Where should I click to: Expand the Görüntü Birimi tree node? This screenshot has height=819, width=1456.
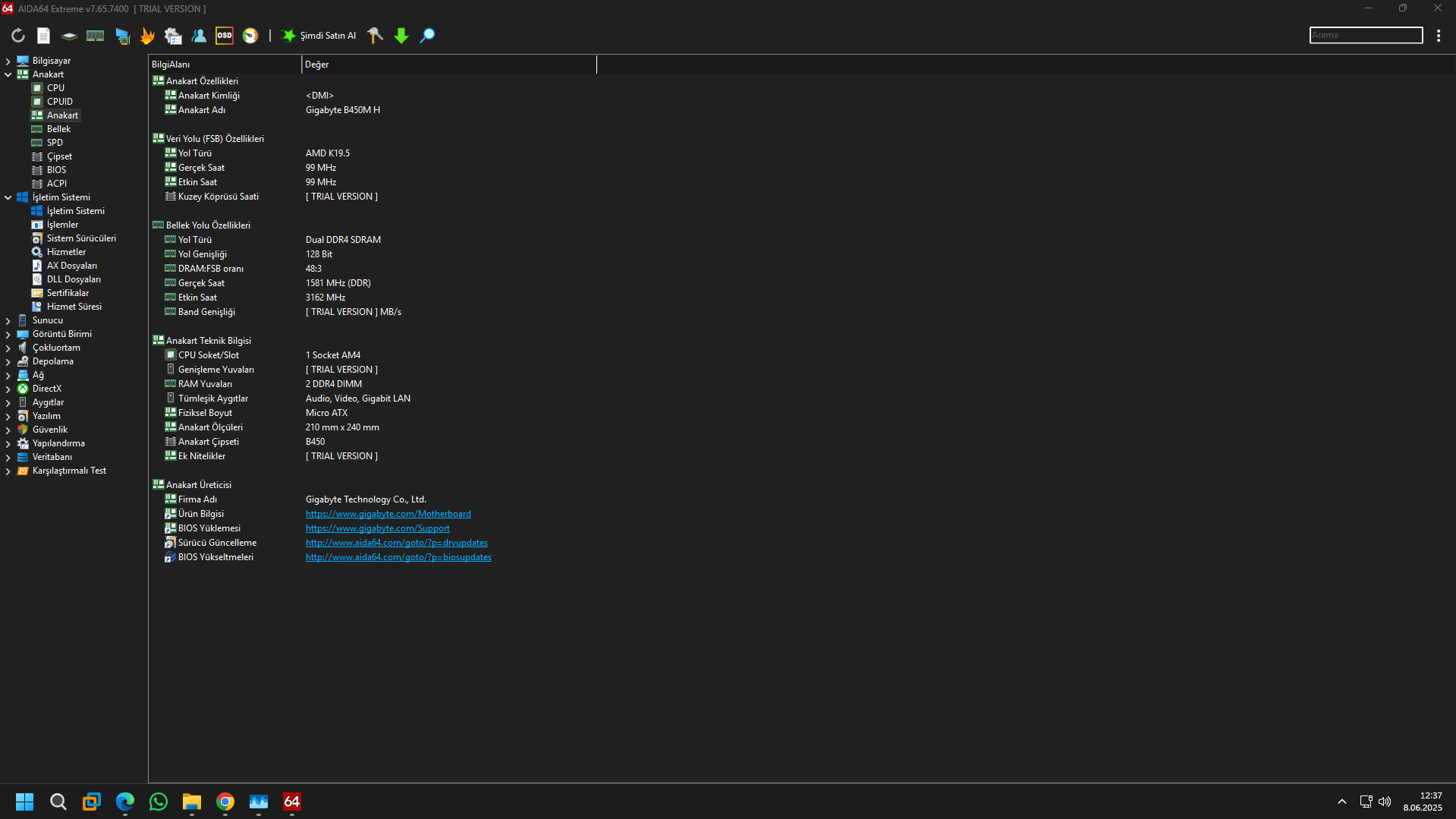click(8, 334)
